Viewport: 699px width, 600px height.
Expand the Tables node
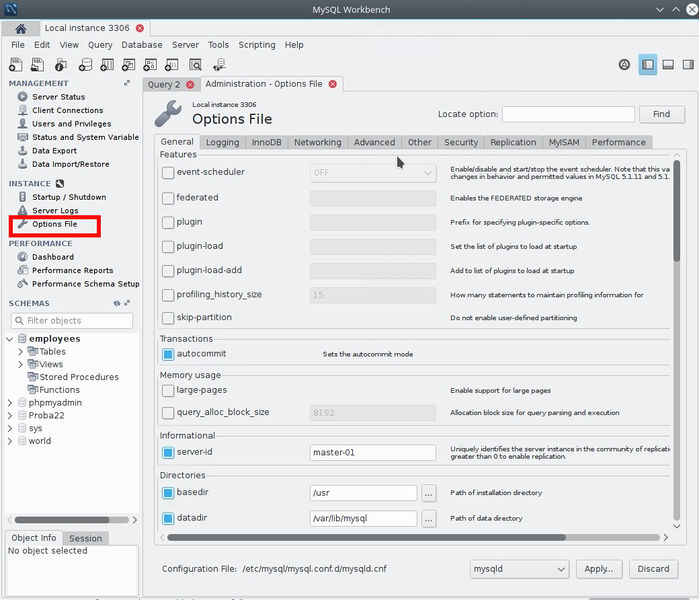click(20, 352)
